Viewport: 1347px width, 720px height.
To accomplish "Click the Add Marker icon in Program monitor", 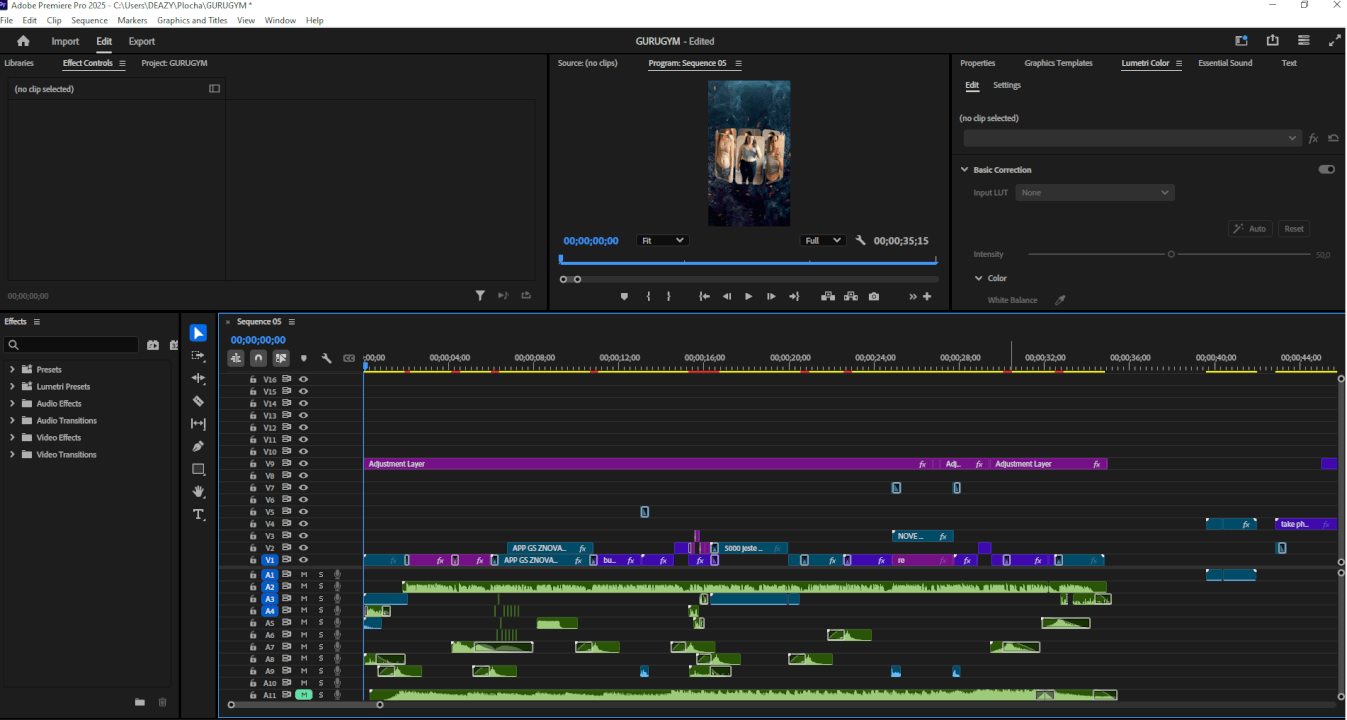I will (625, 296).
